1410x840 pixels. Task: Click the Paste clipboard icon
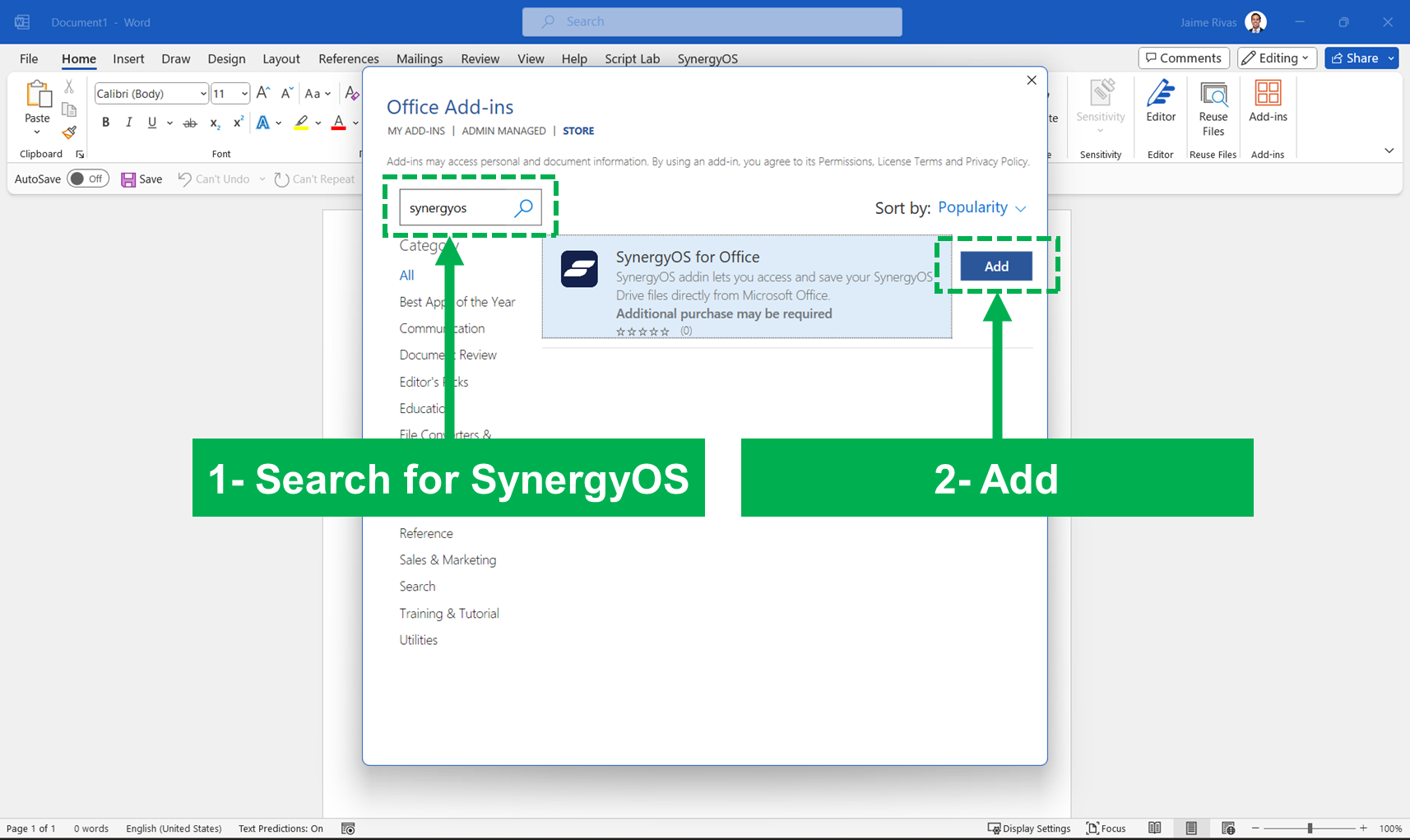[x=37, y=94]
